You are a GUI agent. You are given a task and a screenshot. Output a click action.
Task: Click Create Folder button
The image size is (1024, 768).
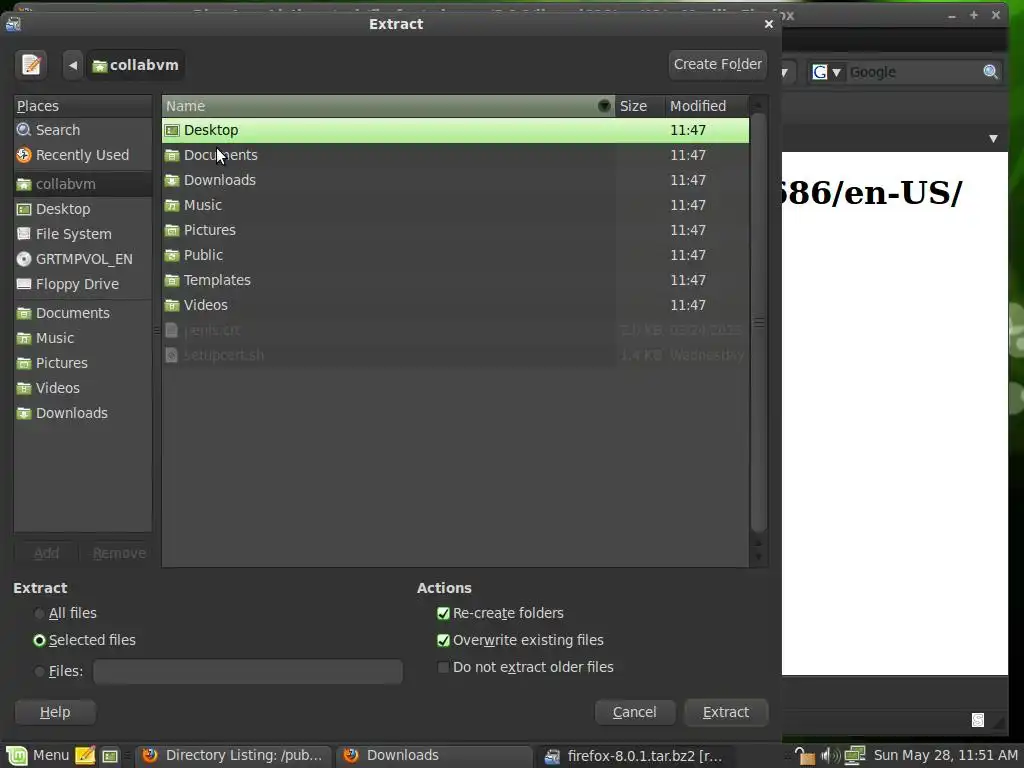point(717,64)
